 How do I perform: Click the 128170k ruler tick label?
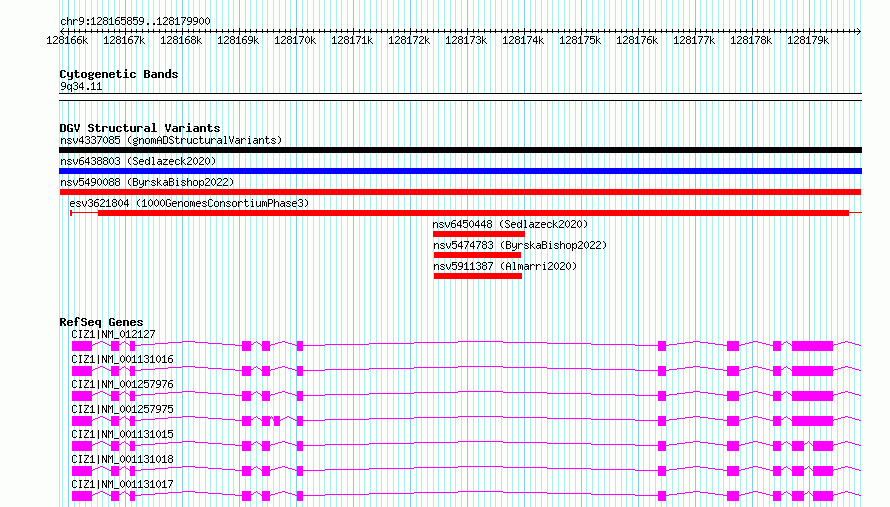(x=295, y=40)
